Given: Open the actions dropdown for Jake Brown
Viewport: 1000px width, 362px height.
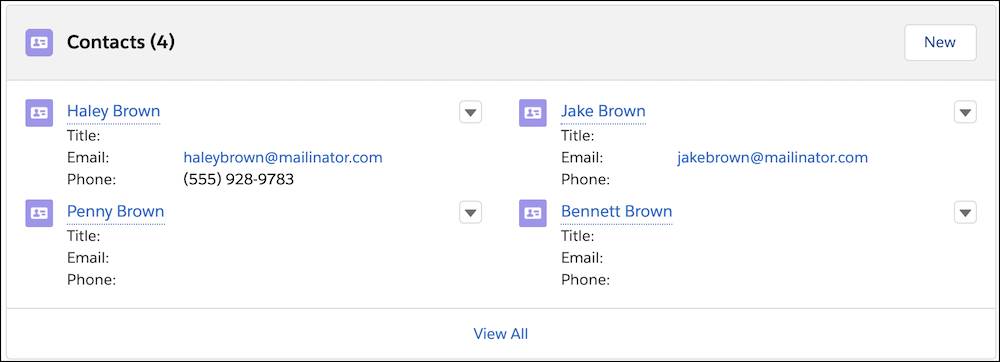Looking at the screenshot, I should [x=965, y=112].
